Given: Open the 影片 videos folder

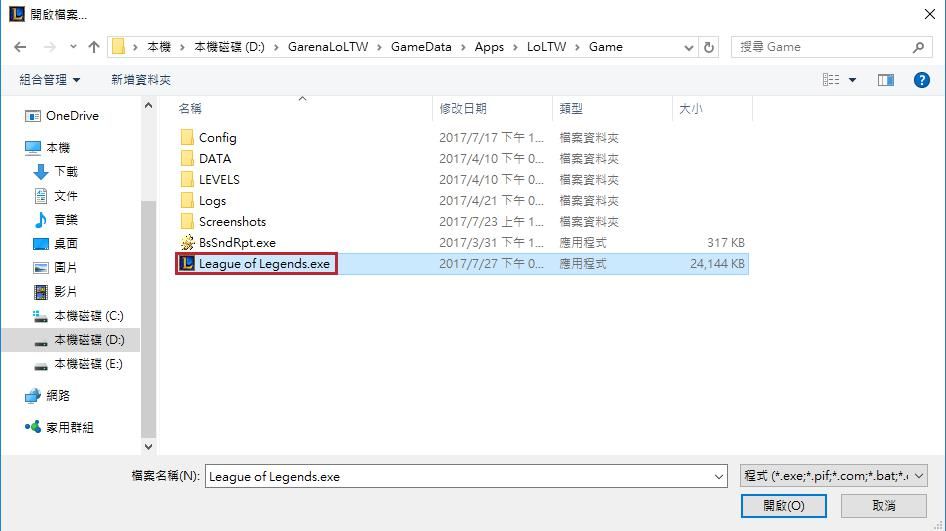Looking at the screenshot, I should click(x=56, y=292).
